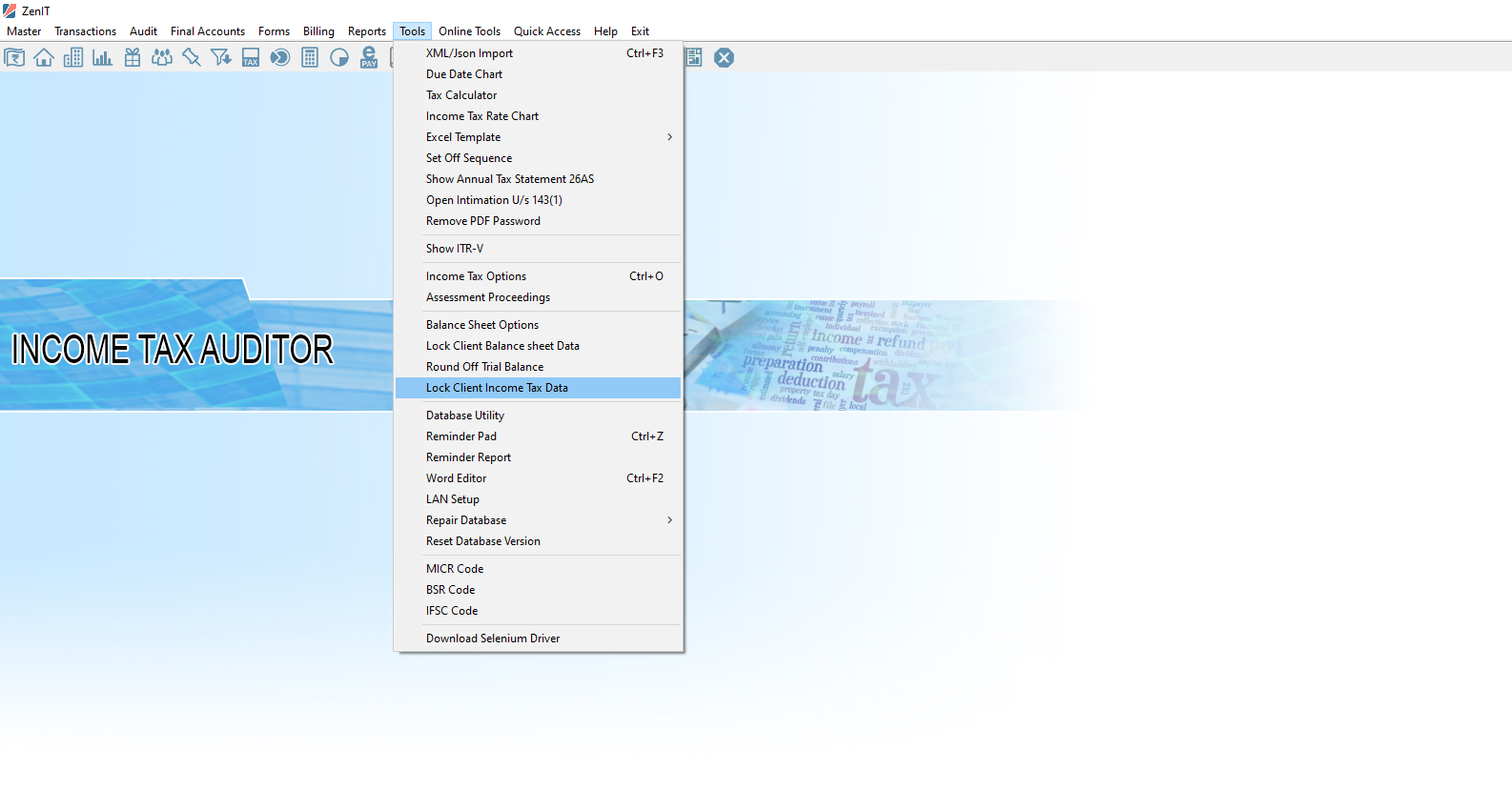Open the Master menu
Image resolution: width=1512 pixels, height=811 pixels.
click(24, 31)
